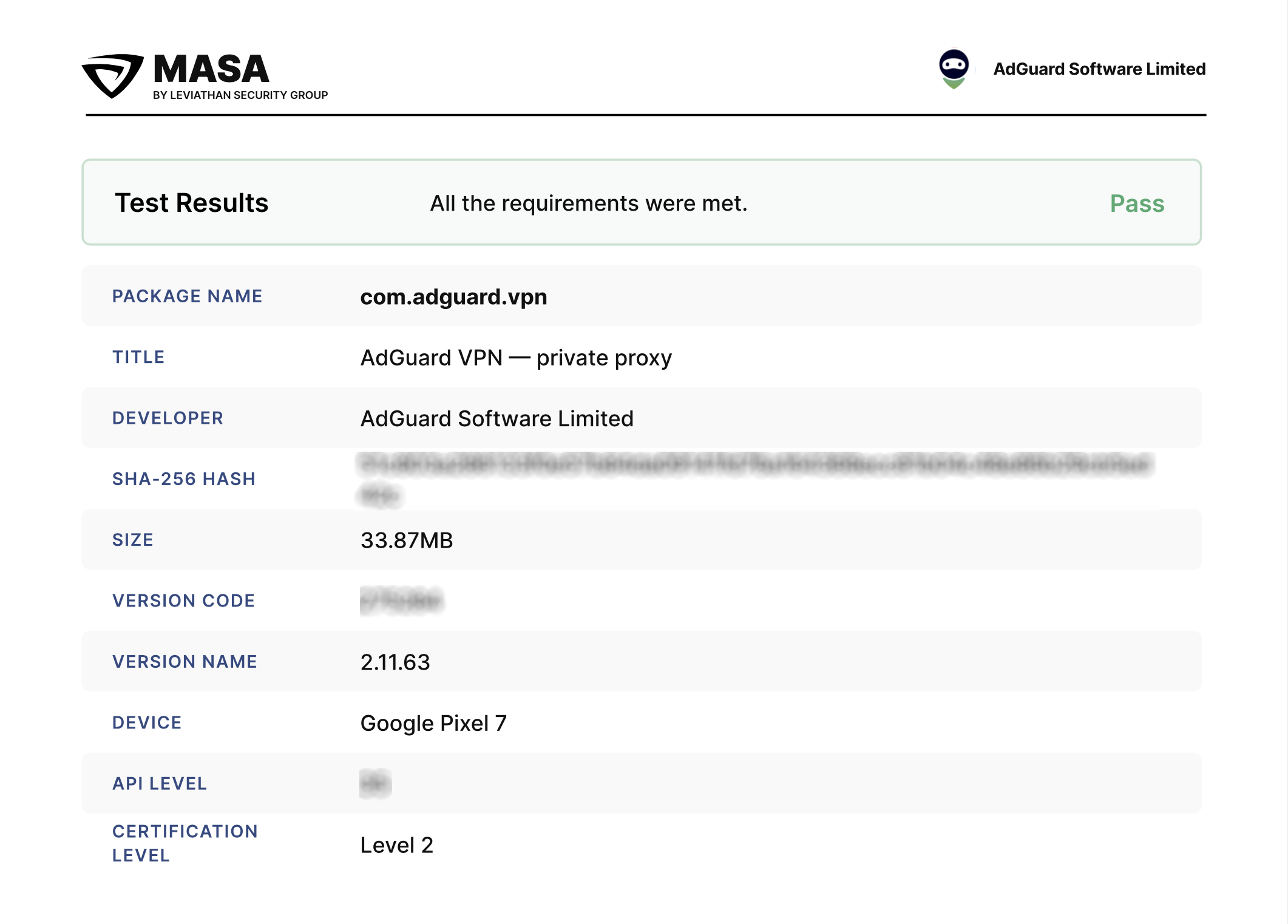Click 'All the requirements were met' text

pos(588,203)
